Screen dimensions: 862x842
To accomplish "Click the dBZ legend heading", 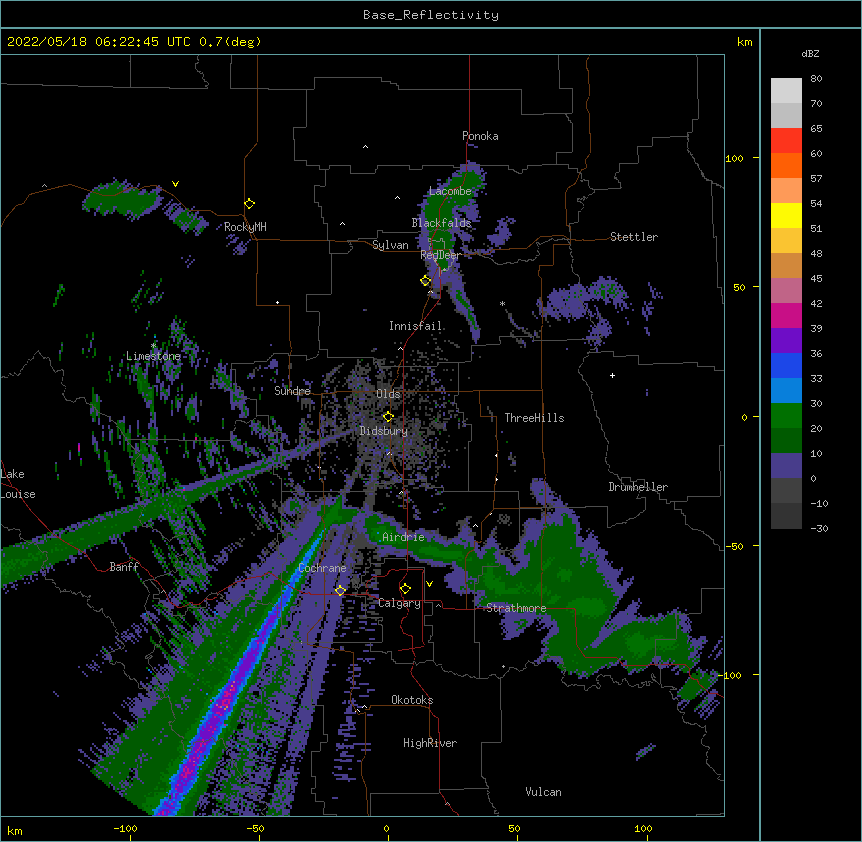I will coord(810,53).
